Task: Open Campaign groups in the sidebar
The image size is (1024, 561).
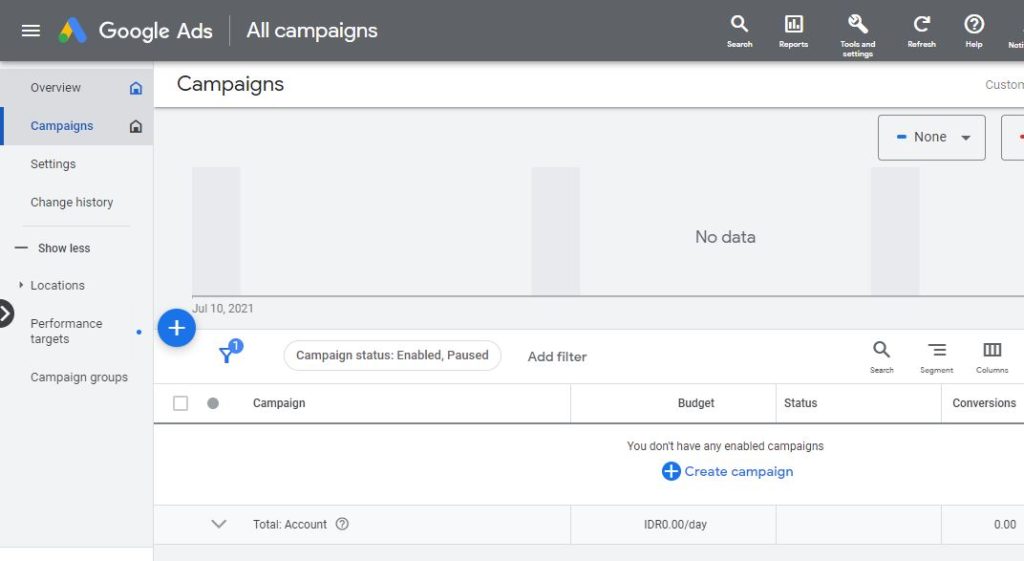Action: [79, 377]
